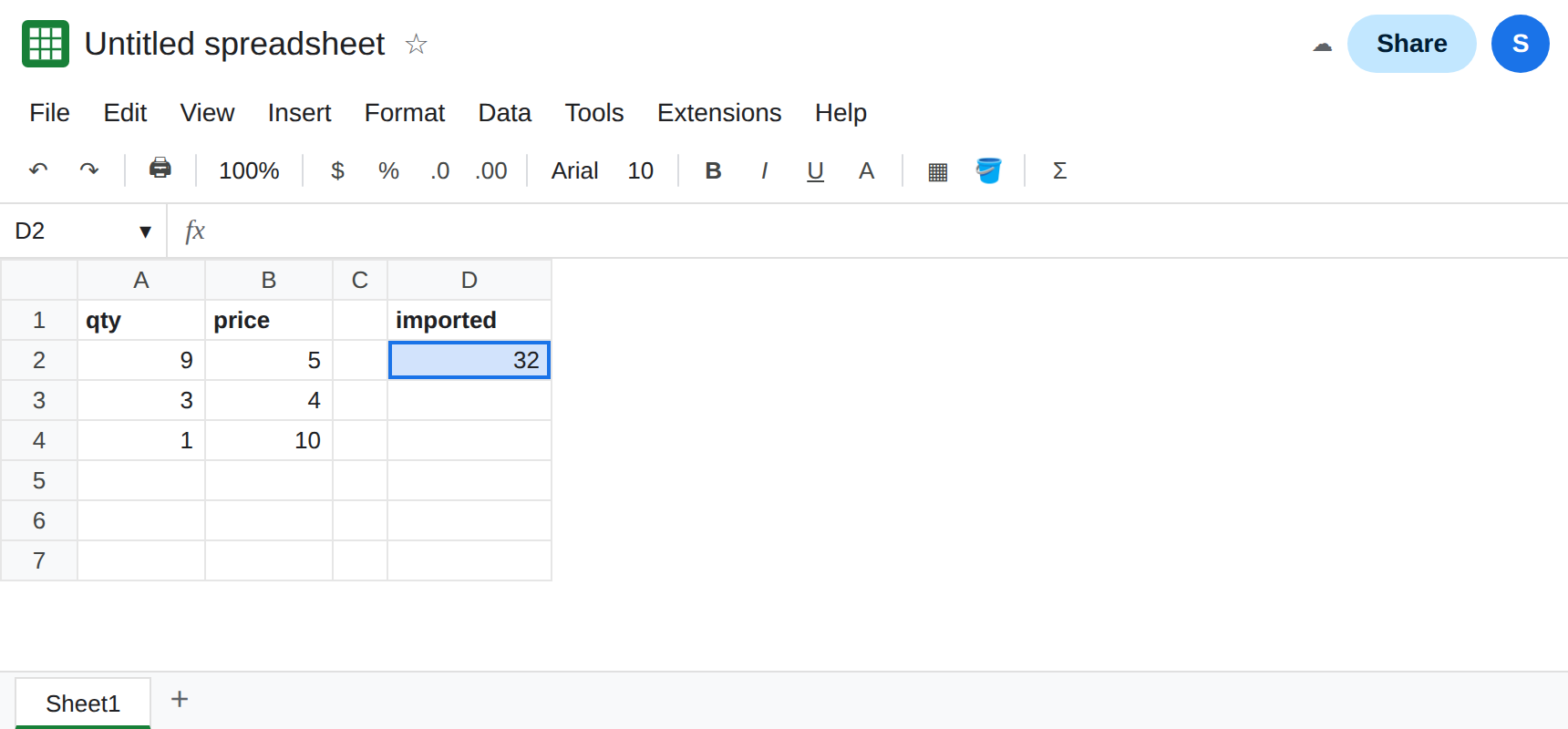Open the Insert menu
The image size is (1568, 729).
299,113
